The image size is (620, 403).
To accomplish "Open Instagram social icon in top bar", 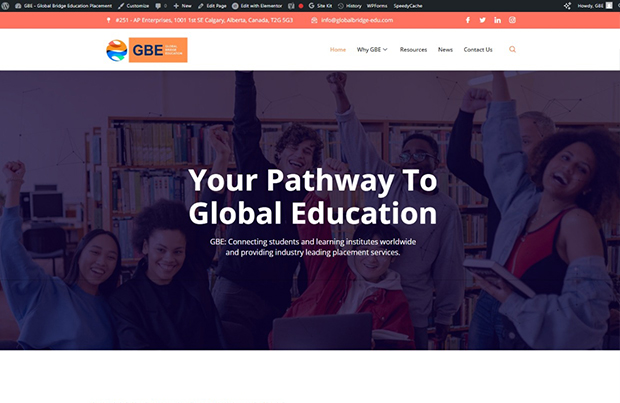I will pos(512,20).
